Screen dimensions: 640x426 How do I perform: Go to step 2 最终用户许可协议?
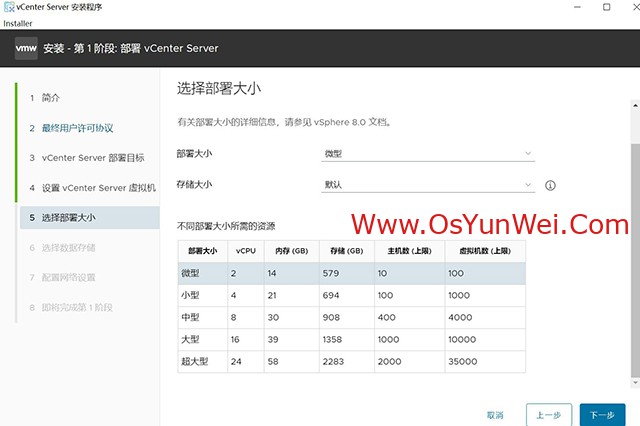71,128
